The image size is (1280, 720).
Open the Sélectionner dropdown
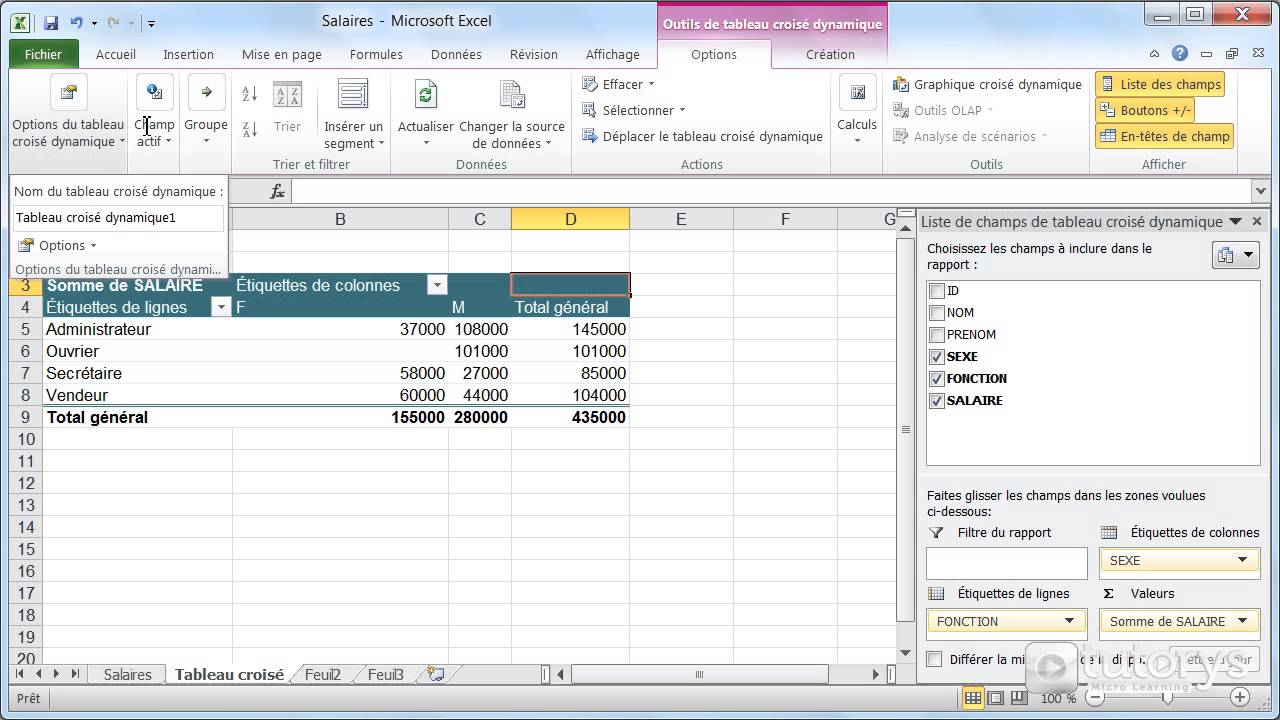[x=634, y=110]
